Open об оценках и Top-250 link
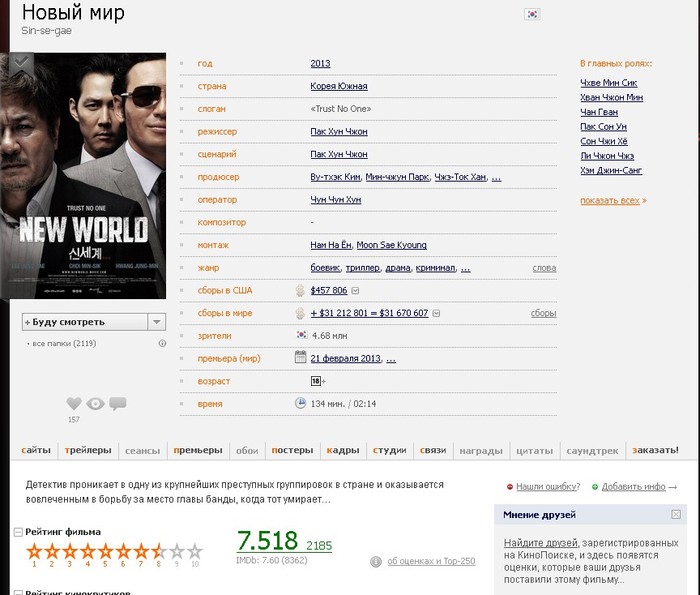The width and height of the screenshot is (700, 595). click(x=431, y=562)
